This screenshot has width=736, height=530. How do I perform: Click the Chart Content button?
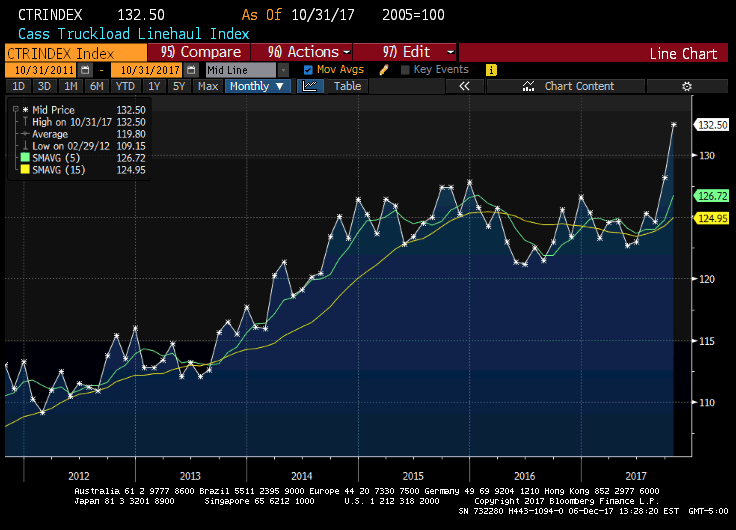566,86
